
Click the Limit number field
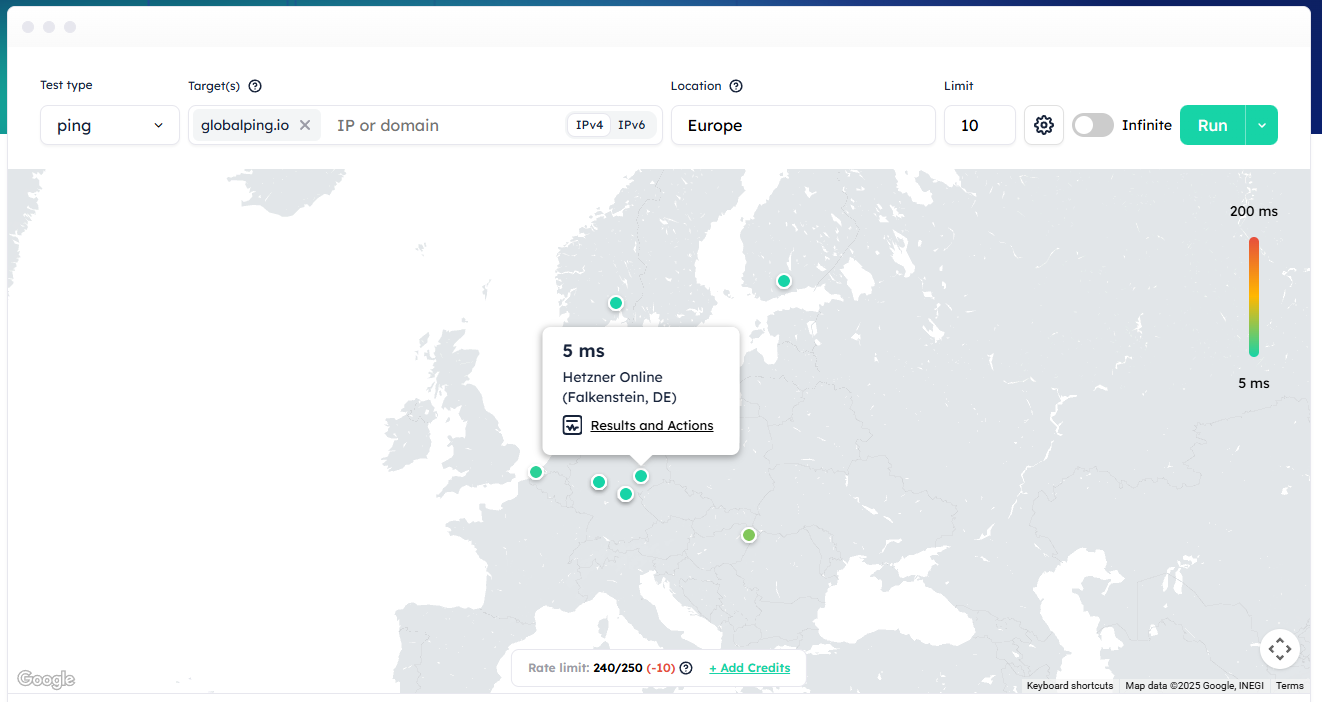979,125
